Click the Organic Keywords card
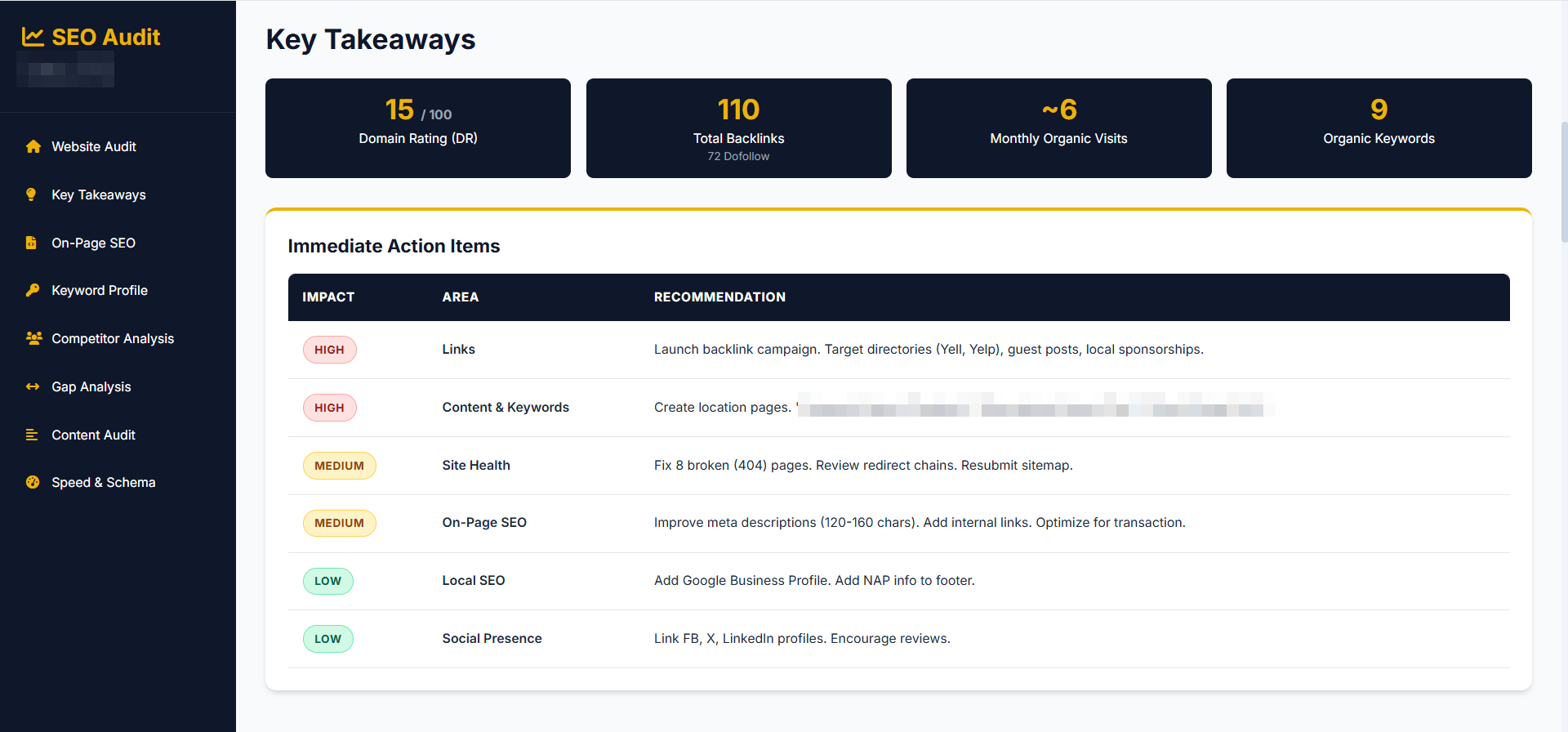The height and width of the screenshot is (732, 1568). 1379,128
